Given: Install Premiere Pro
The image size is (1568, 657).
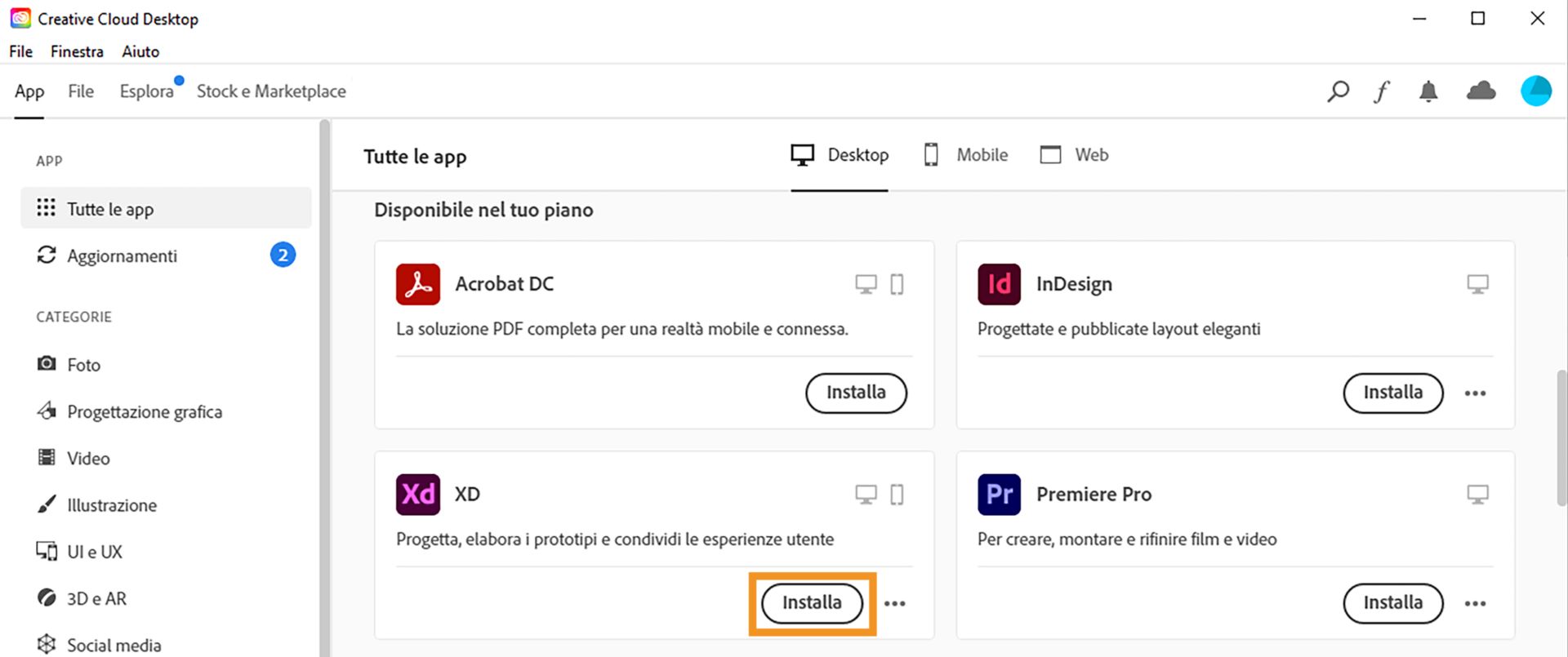Looking at the screenshot, I should point(1392,603).
